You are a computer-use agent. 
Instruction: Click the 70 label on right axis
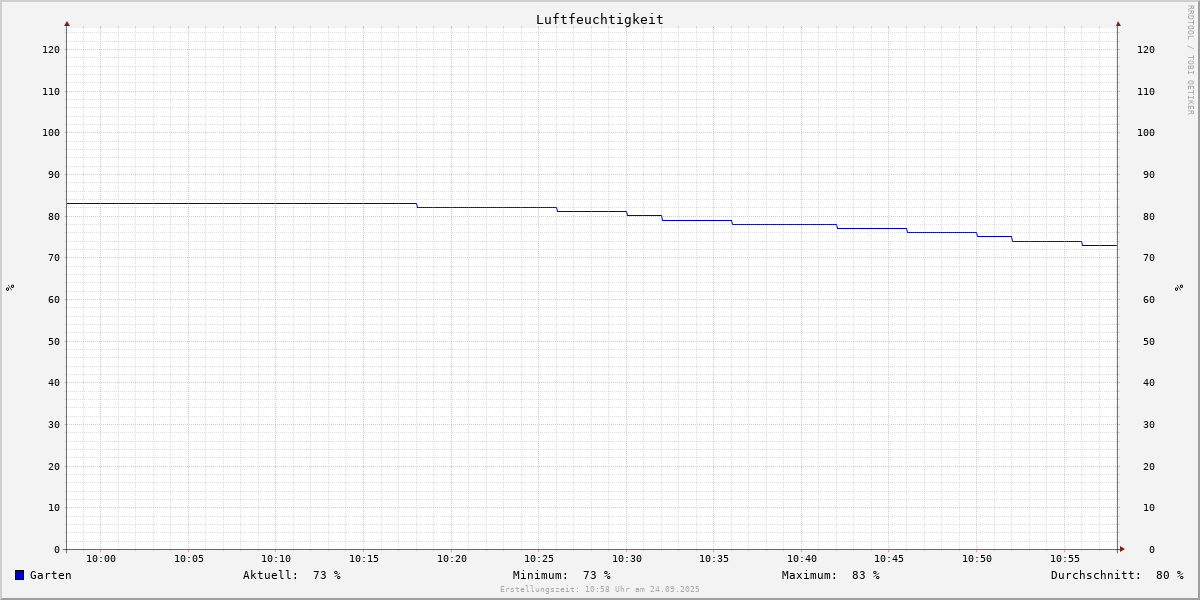(1149, 258)
